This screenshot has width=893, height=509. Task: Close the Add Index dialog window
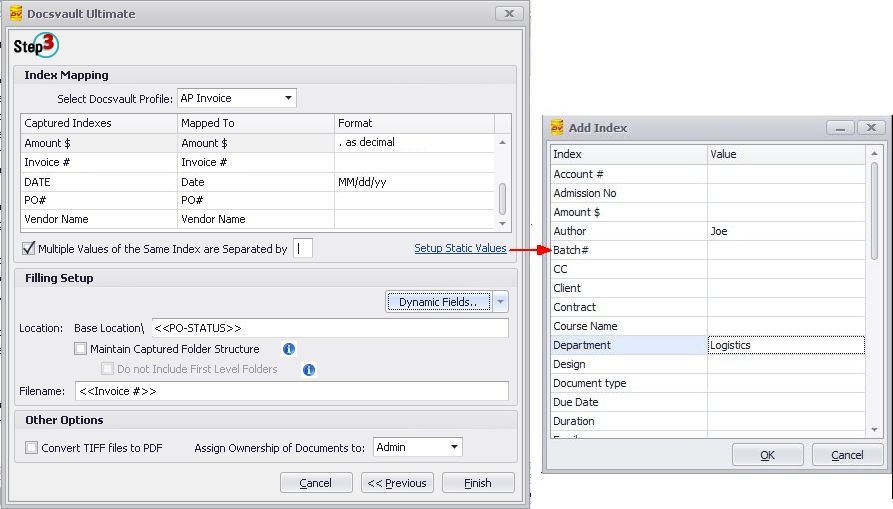(871, 128)
